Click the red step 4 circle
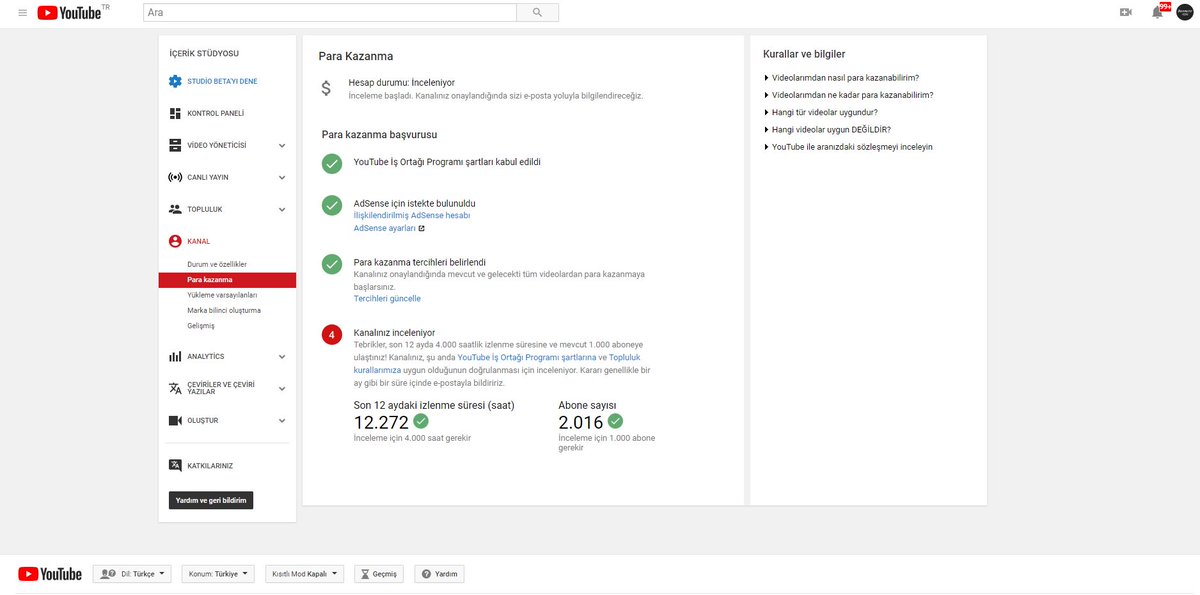 (x=332, y=335)
